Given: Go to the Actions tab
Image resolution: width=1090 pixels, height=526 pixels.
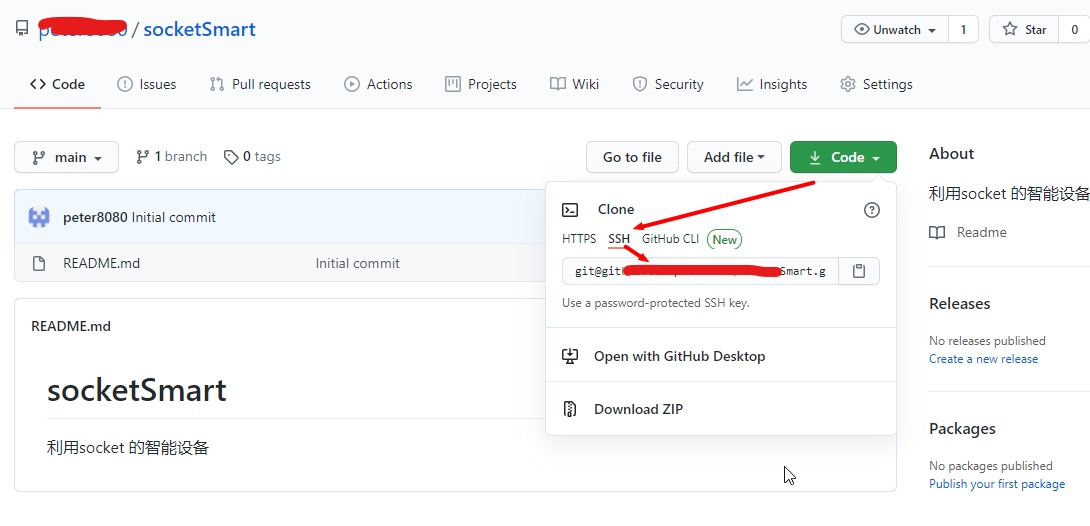Looking at the screenshot, I should (x=378, y=84).
